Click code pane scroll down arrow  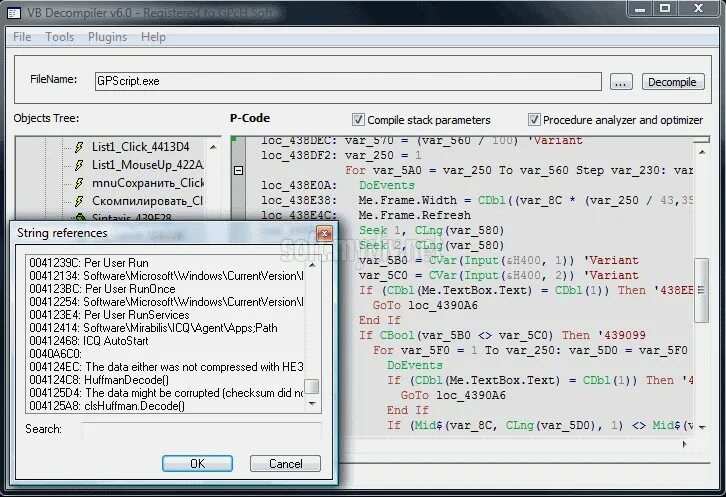pos(702,427)
